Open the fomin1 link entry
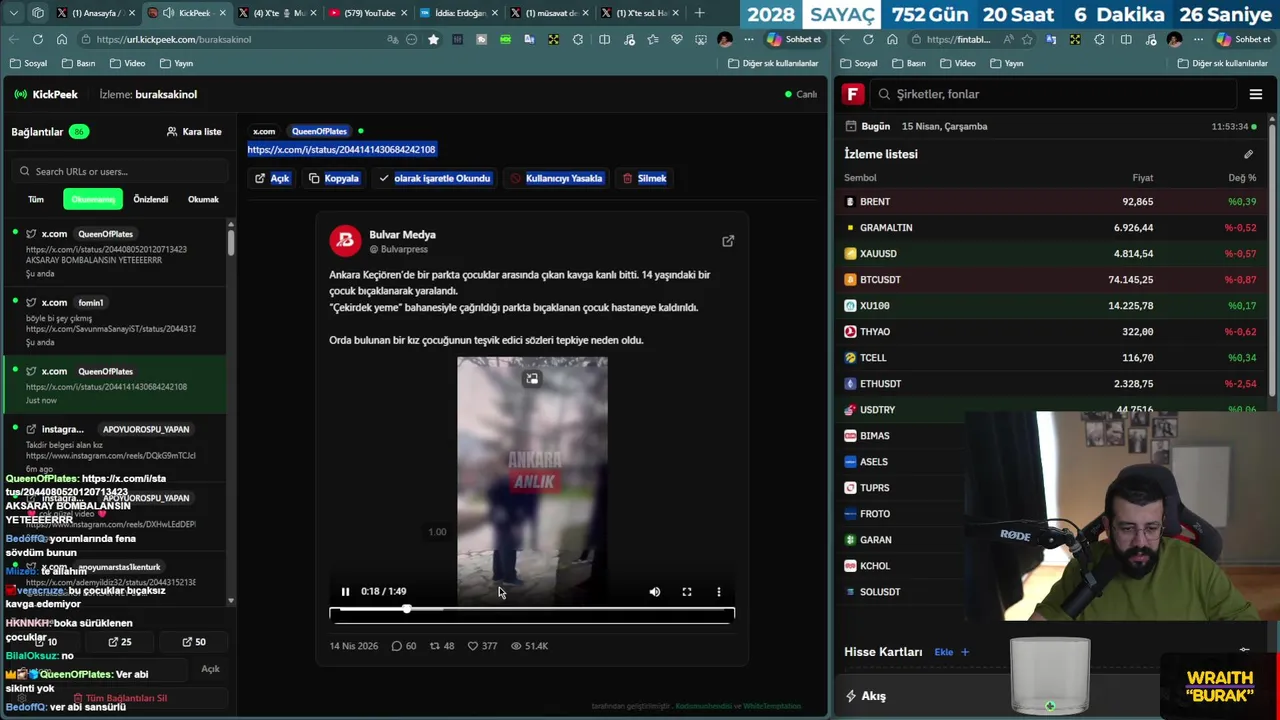The width and height of the screenshot is (1280, 720). (x=115, y=322)
